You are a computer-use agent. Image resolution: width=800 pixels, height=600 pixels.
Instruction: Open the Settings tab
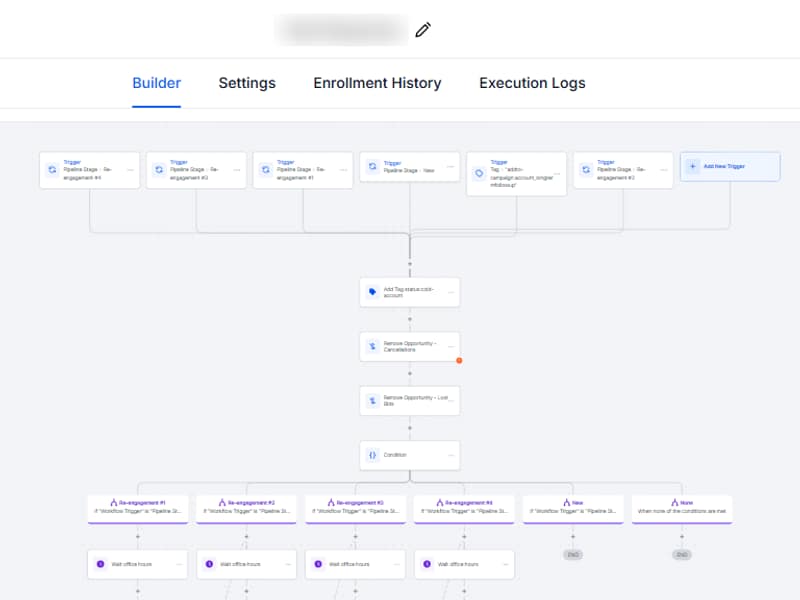[247, 83]
